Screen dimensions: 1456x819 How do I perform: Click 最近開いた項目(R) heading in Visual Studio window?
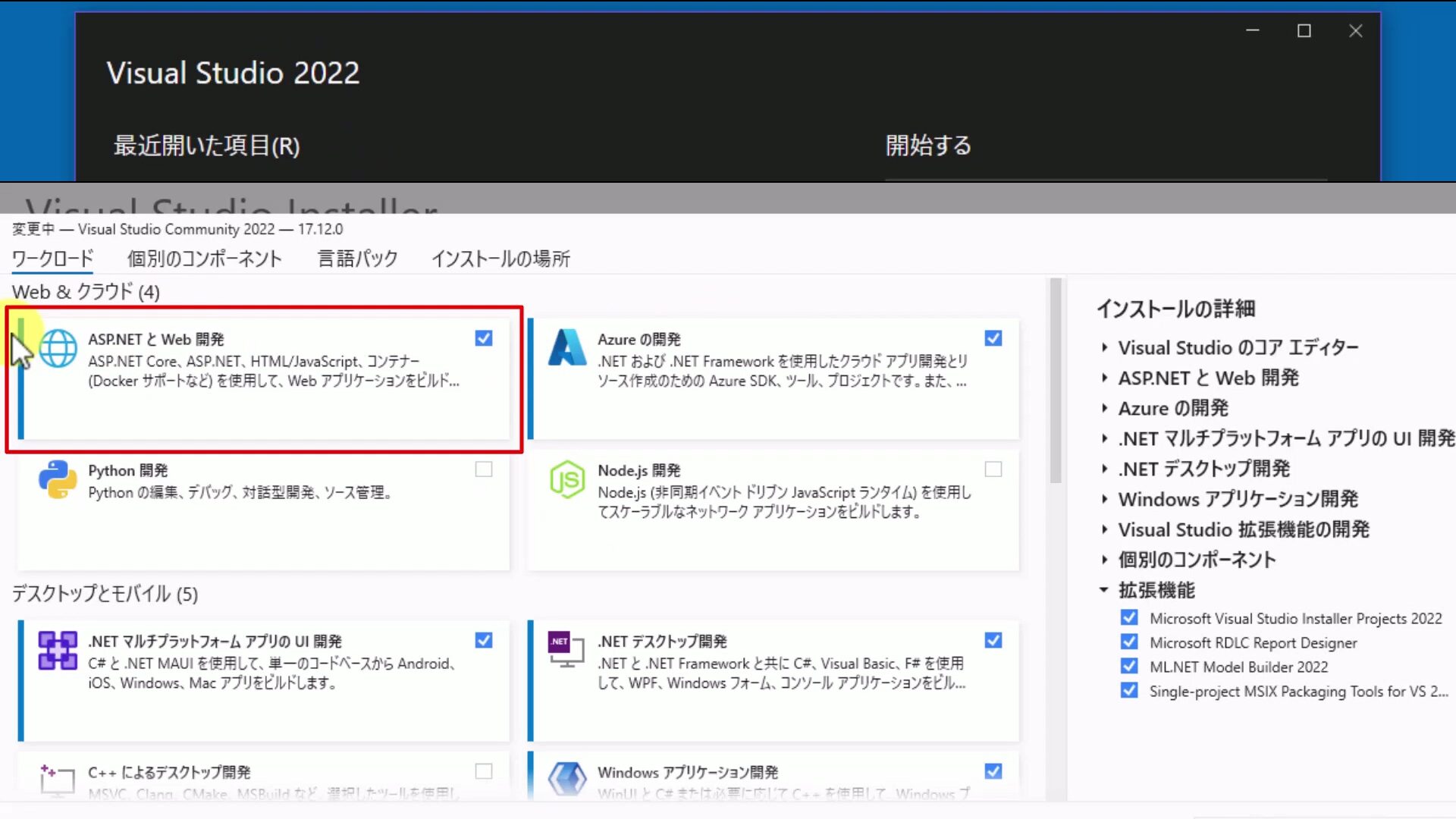pos(206,146)
